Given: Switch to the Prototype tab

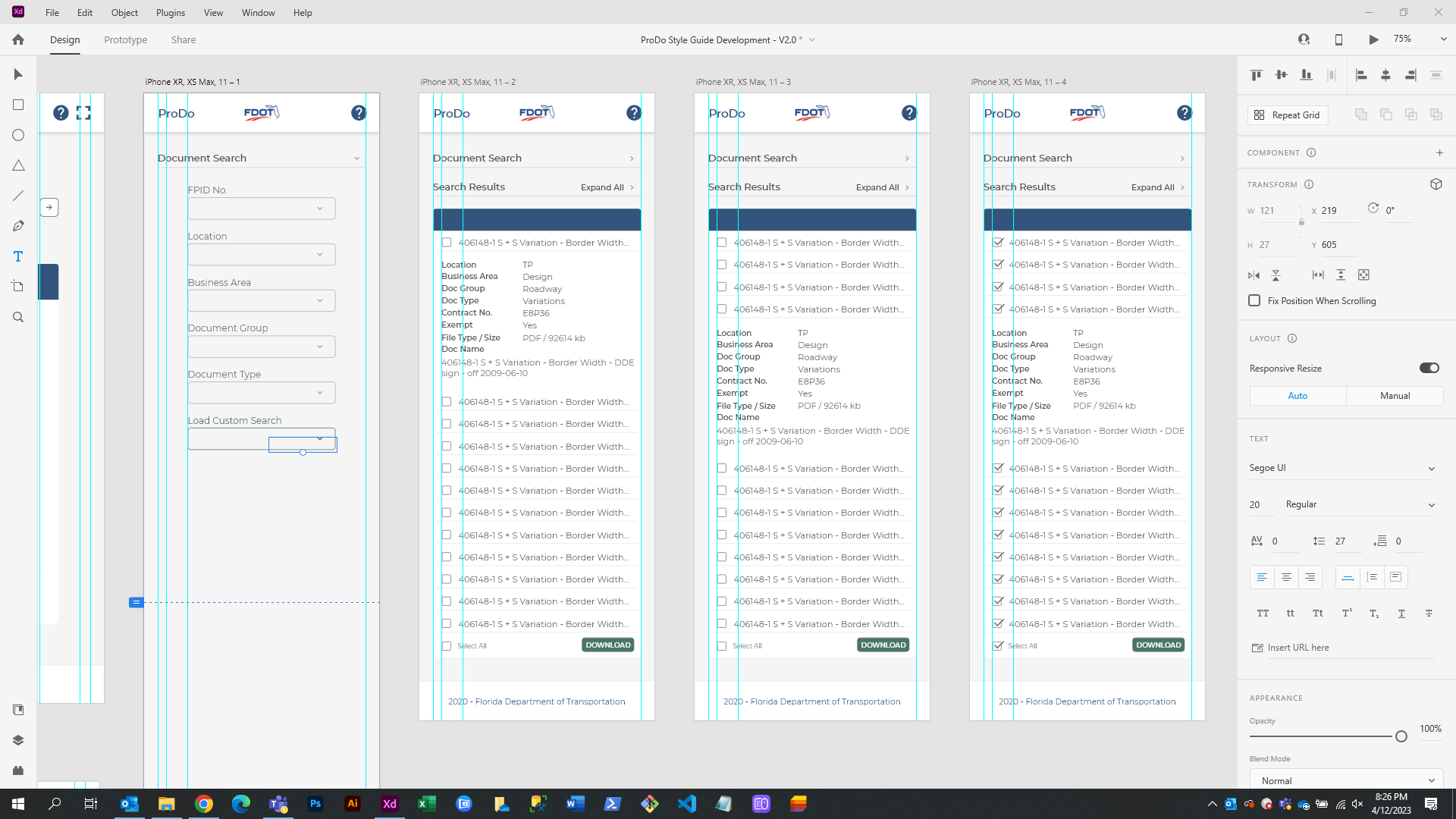Looking at the screenshot, I should (x=126, y=39).
